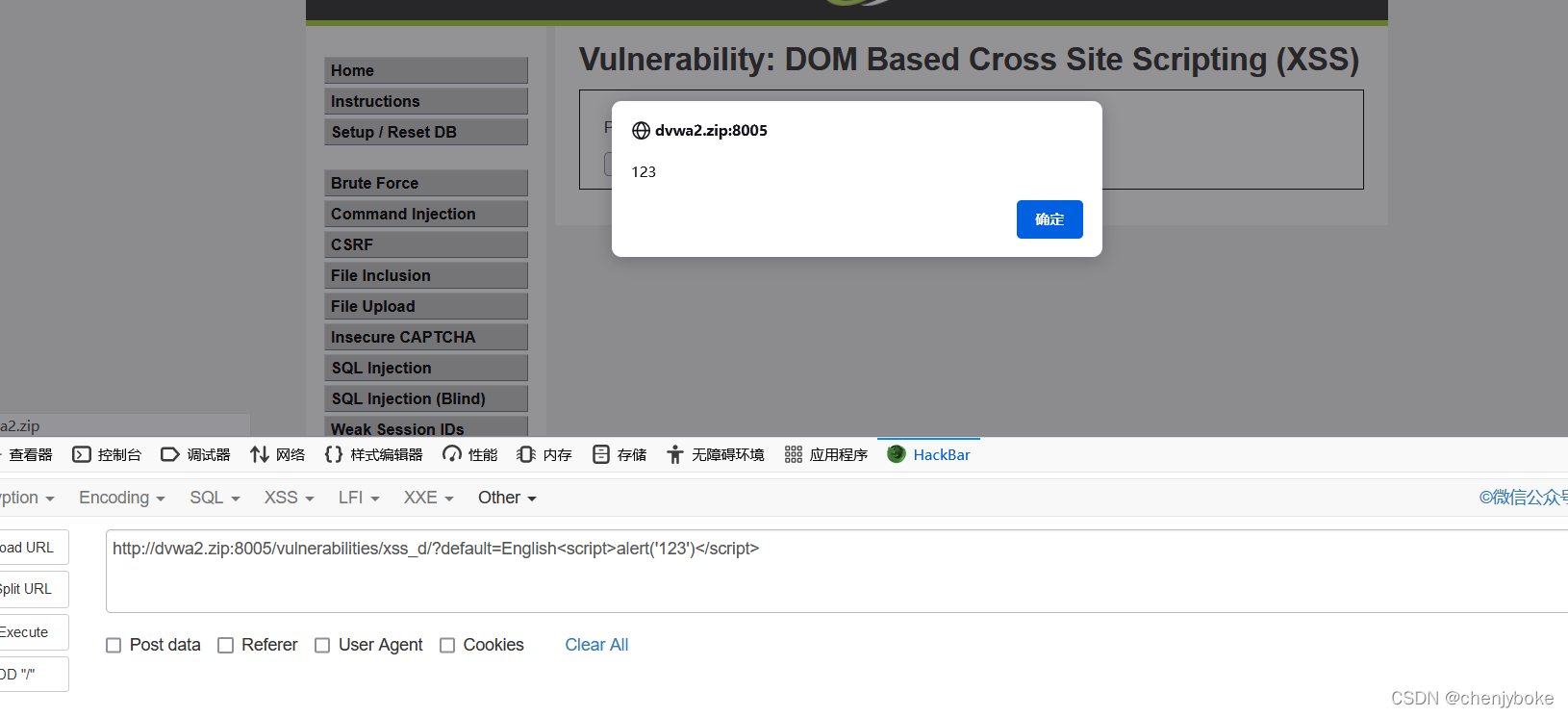Open the Other dropdown menu
Viewport: 1568px width, 717px height.
point(507,498)
